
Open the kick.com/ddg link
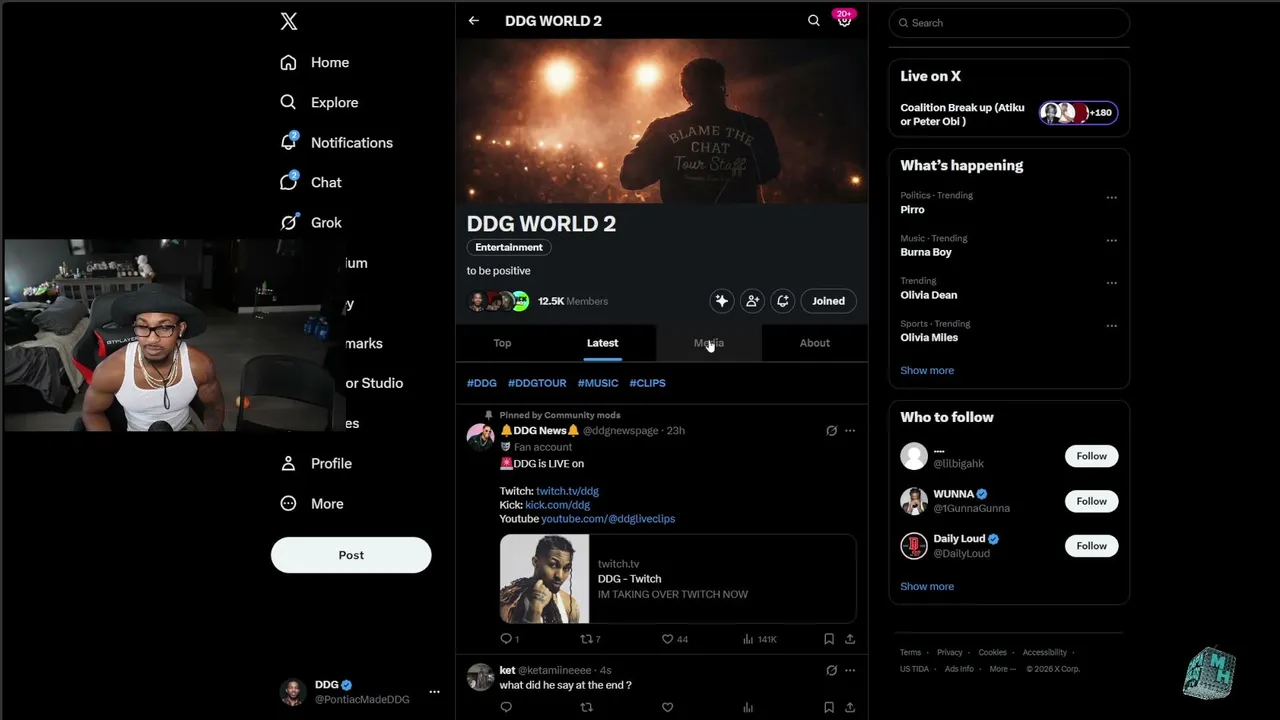click(558, 505)
